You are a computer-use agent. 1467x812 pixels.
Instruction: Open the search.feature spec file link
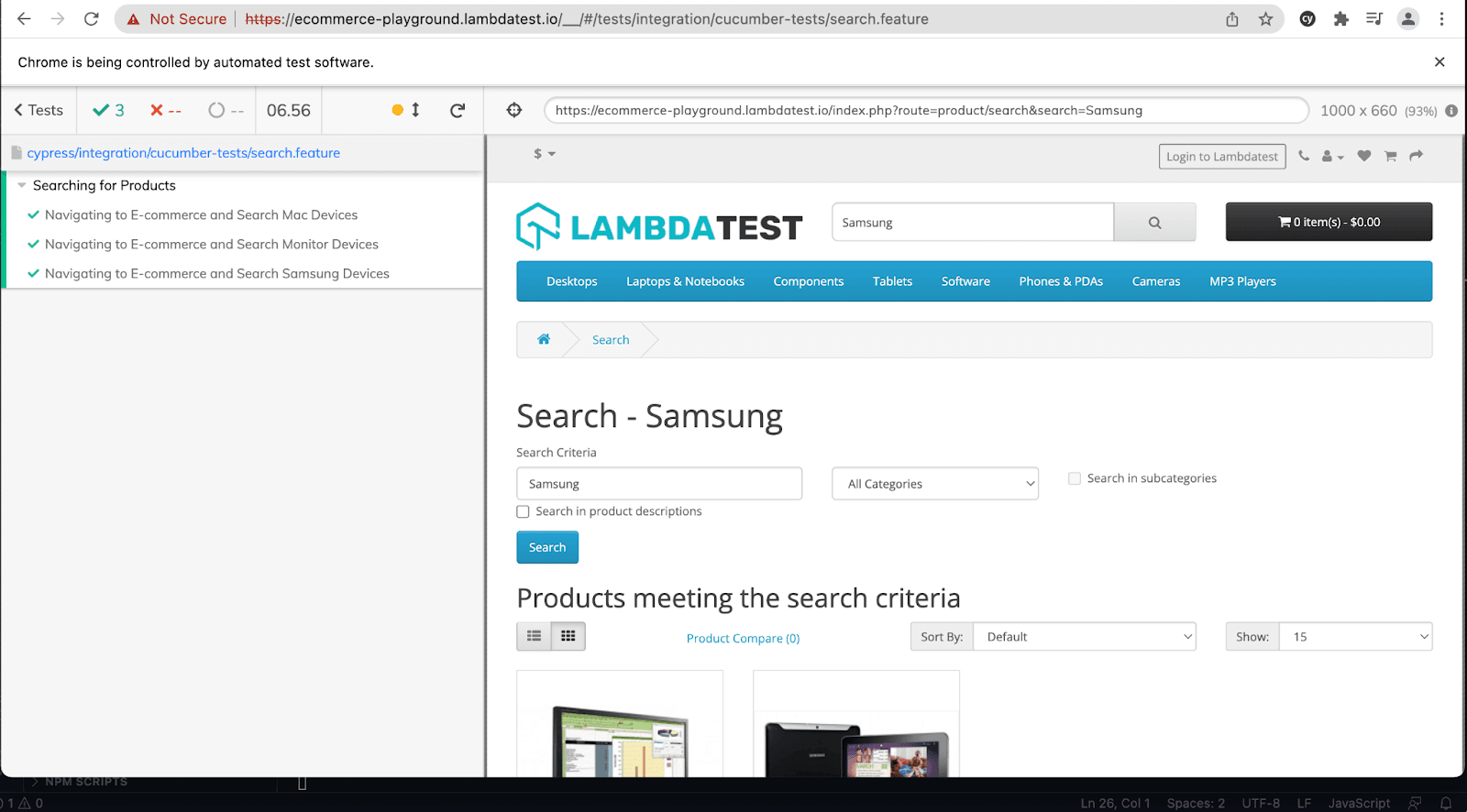coord(183,153)
